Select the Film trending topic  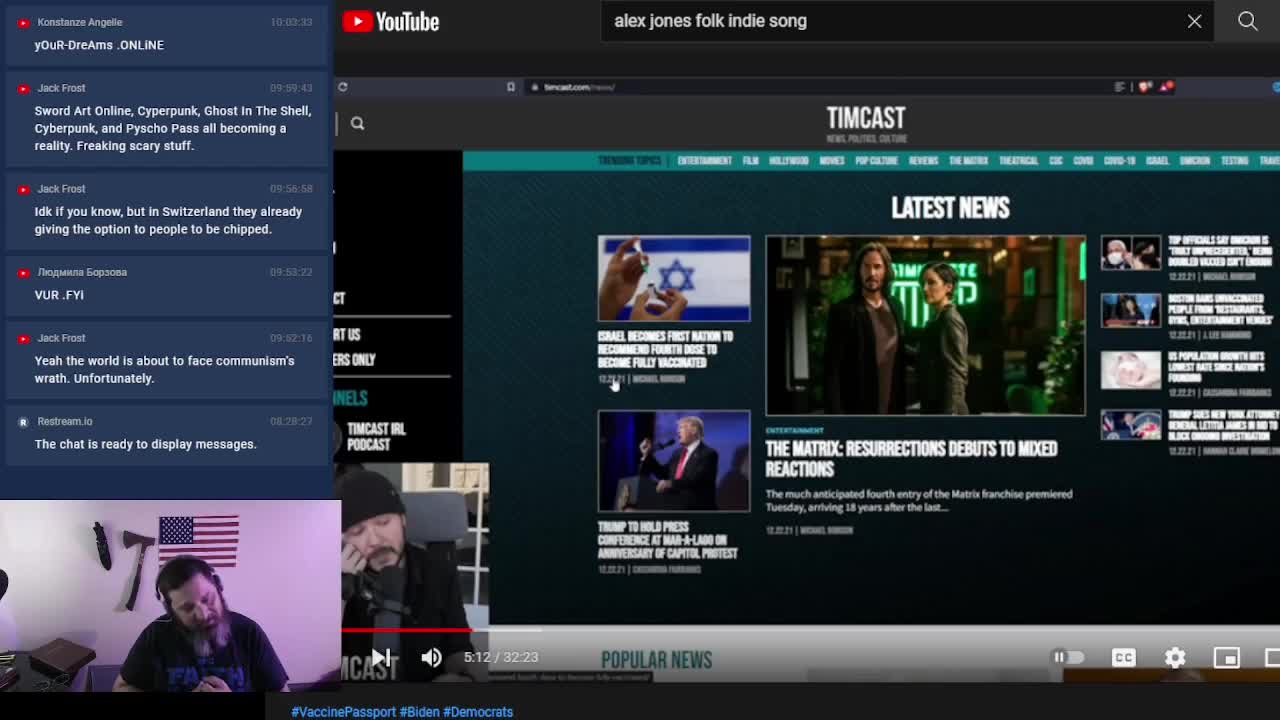pyautogui.click(x=750, y=161)
